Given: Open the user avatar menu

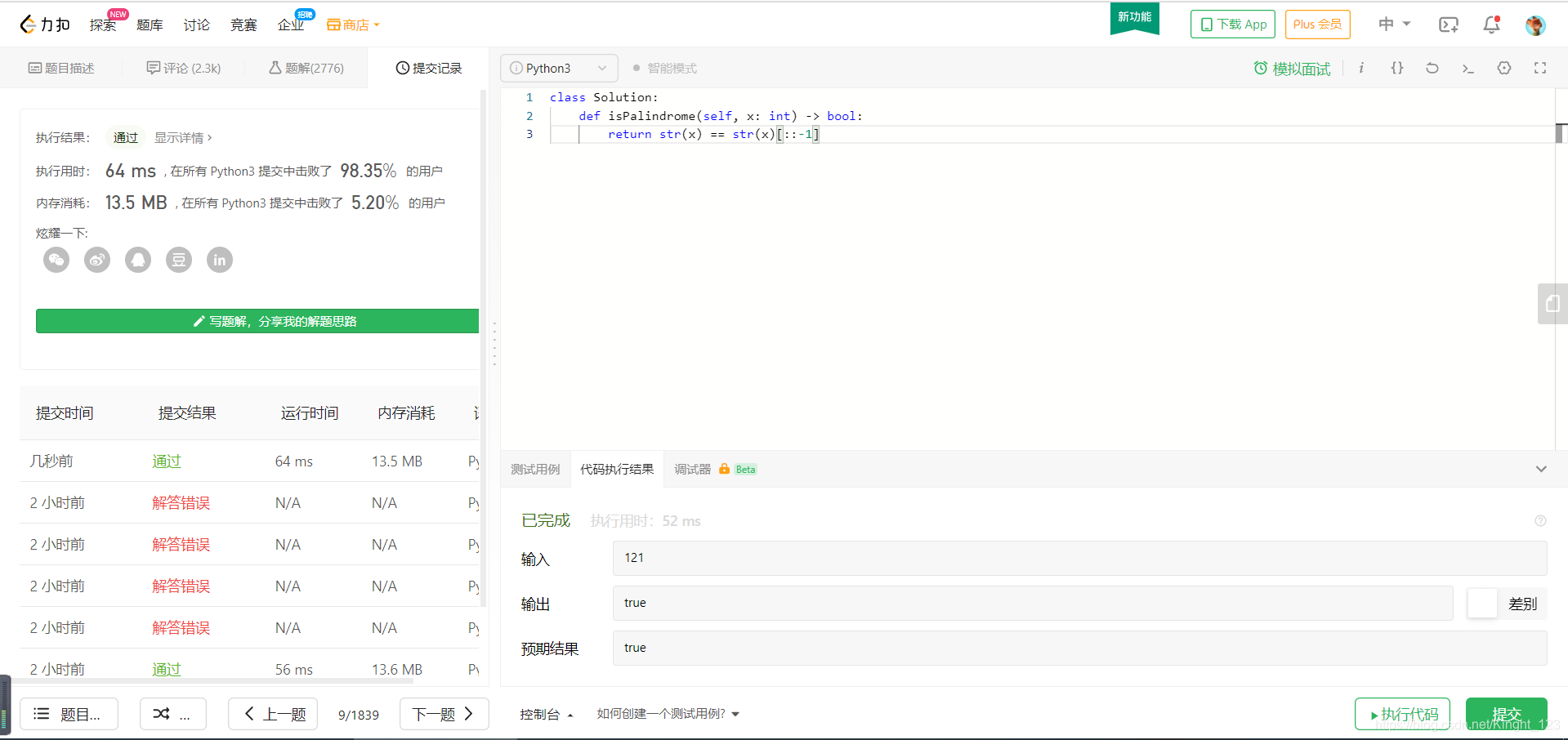Looking at the screenshot, I should [1535, 25].
